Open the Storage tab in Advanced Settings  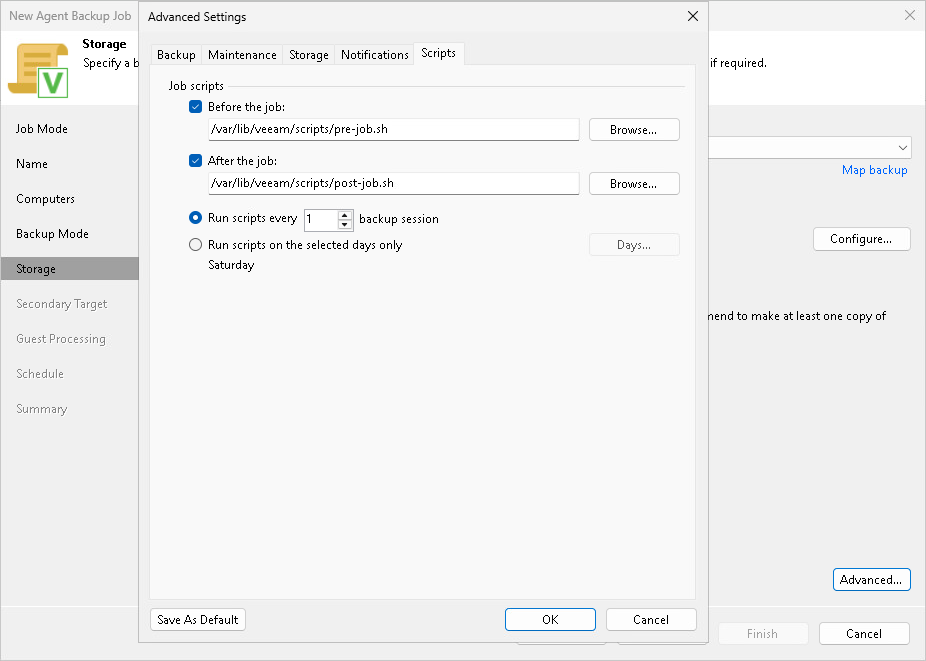tap(309, 55)
